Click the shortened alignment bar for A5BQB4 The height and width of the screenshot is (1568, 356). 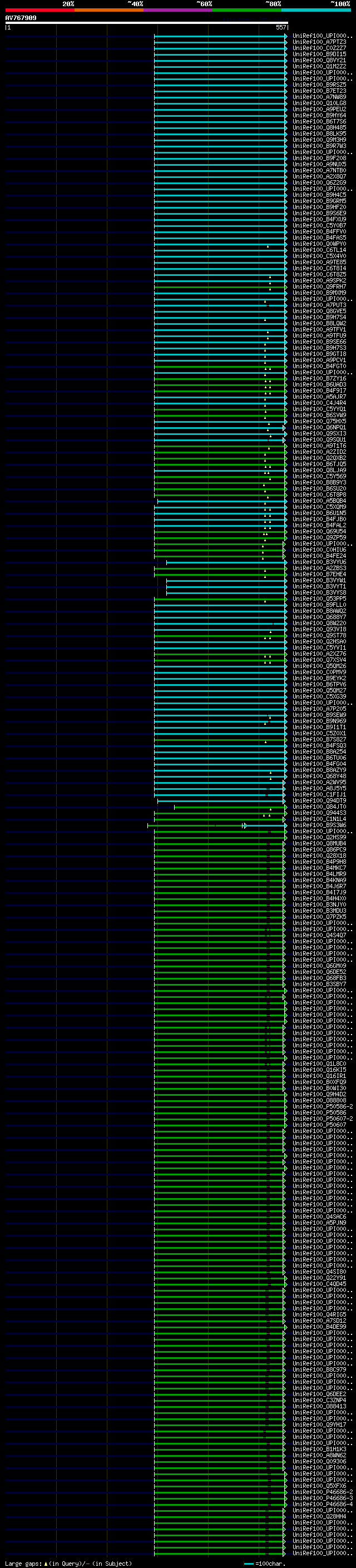pyautogui.click(x=221, y=501)
